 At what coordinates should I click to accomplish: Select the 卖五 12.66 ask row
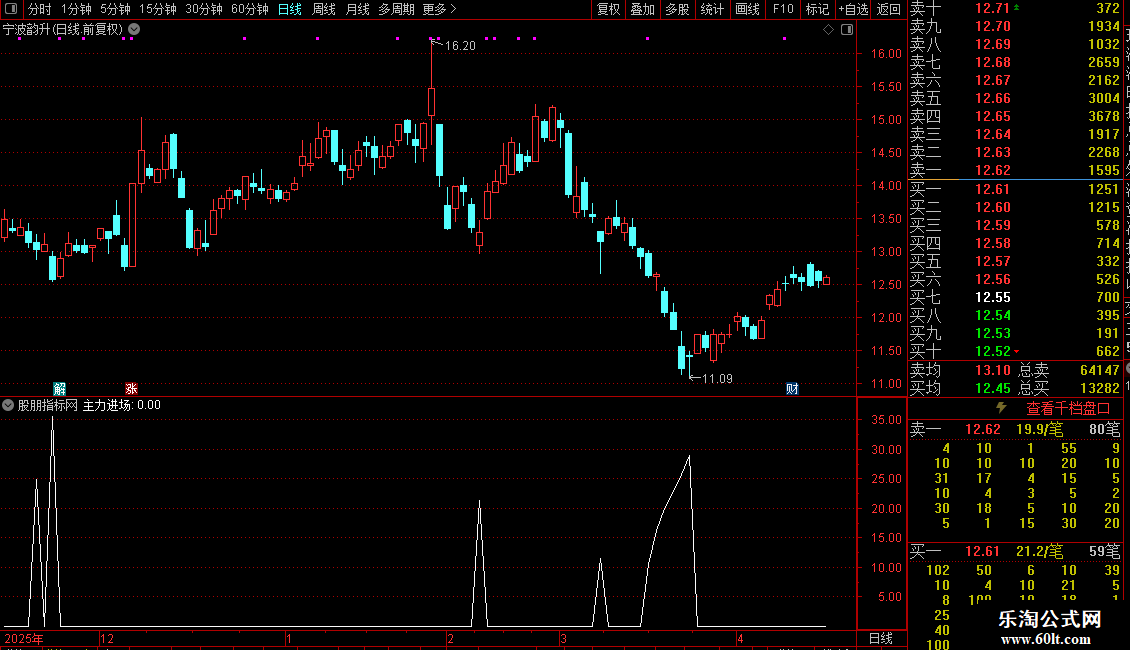pos(1015,98)
